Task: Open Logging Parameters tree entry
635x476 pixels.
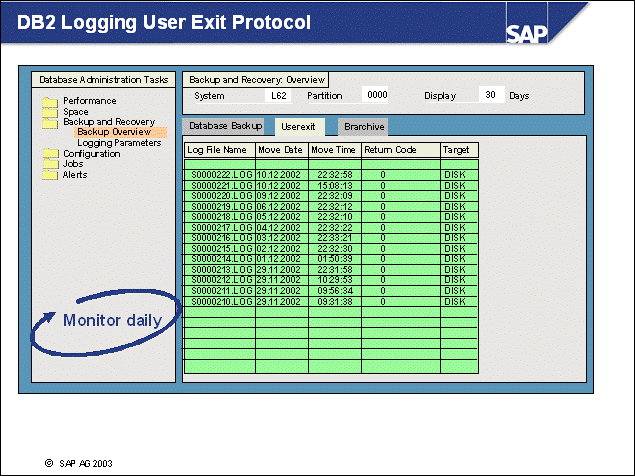Action: pyautogui.click(x=118, y=143)
